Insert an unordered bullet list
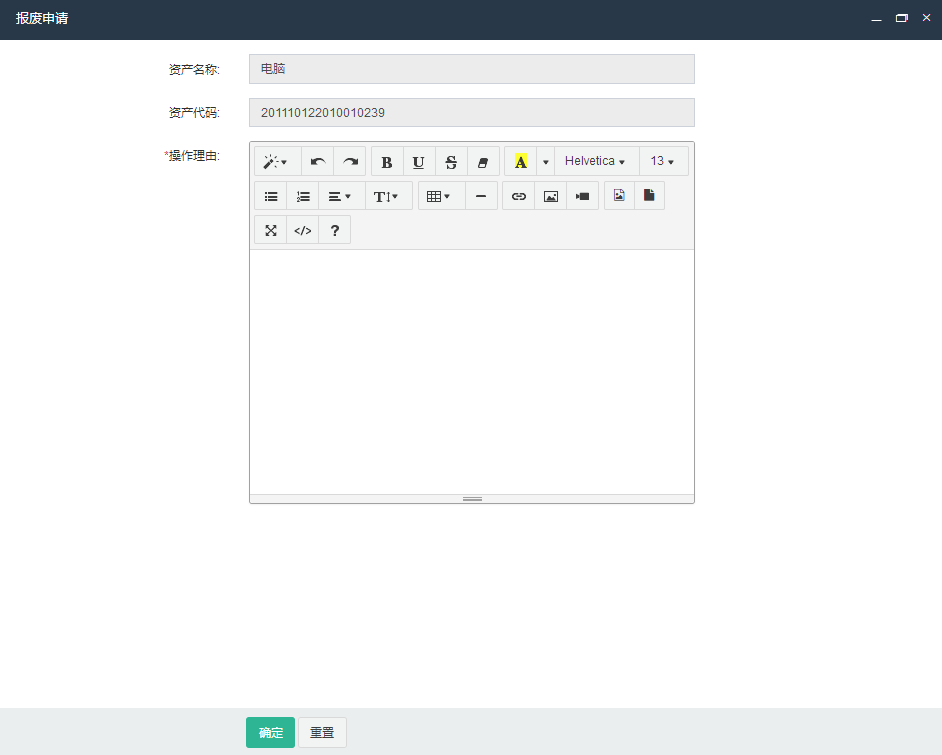 tap(270, 196)
